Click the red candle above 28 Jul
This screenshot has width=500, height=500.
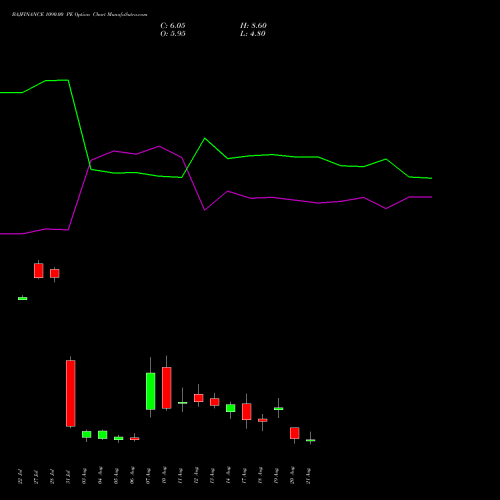55,273
